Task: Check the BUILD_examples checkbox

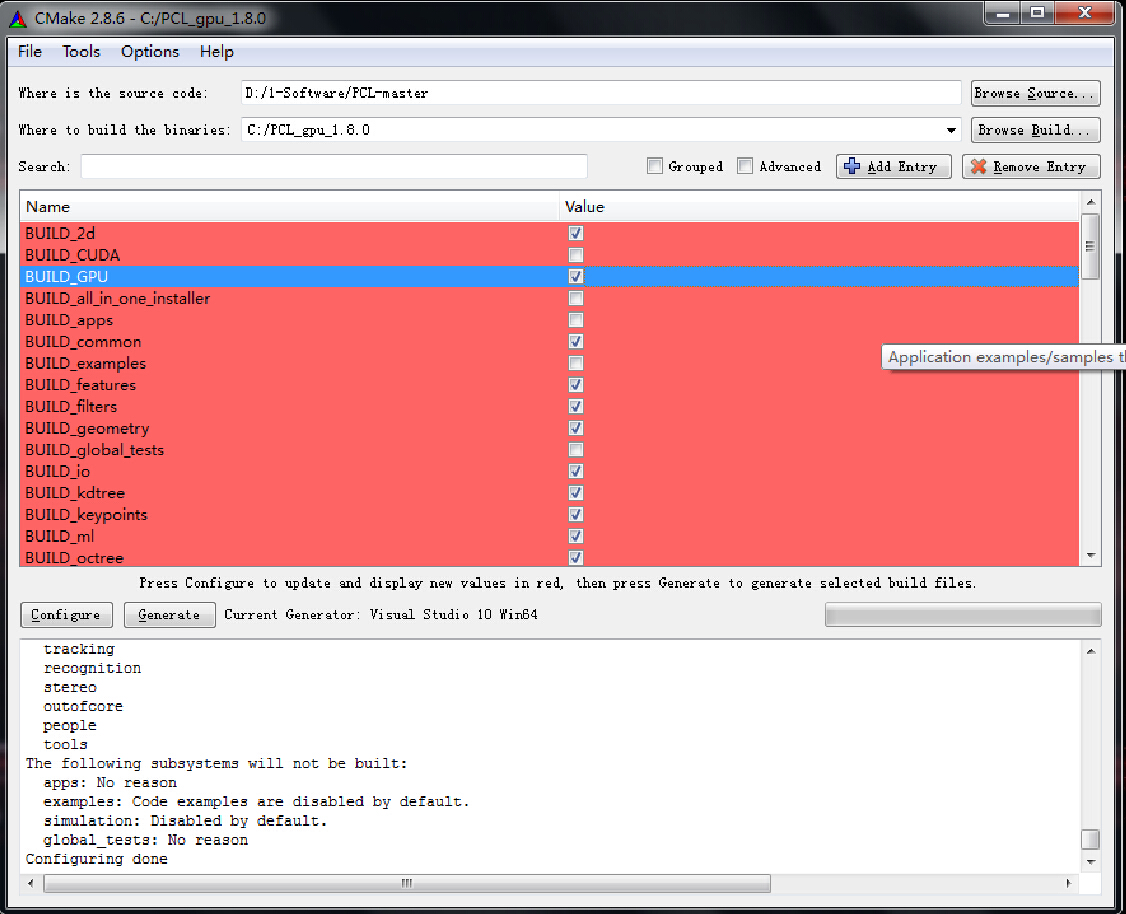Action: [x=576, y=363]
